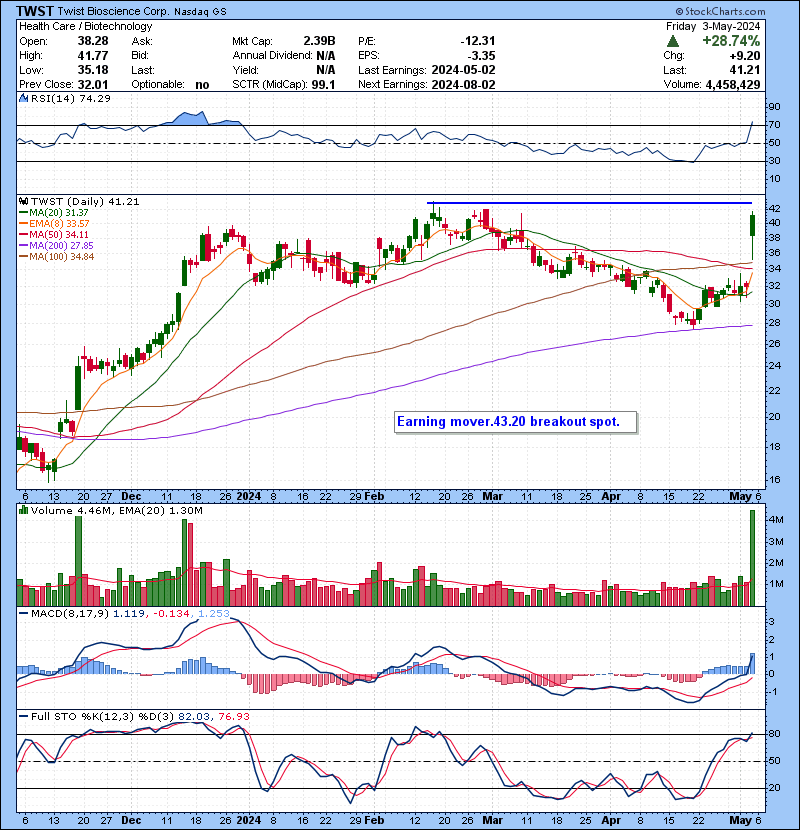800x830 pixels.
Task: Click the MACD(8,17,9) indicator label
Action: (70, 614)
